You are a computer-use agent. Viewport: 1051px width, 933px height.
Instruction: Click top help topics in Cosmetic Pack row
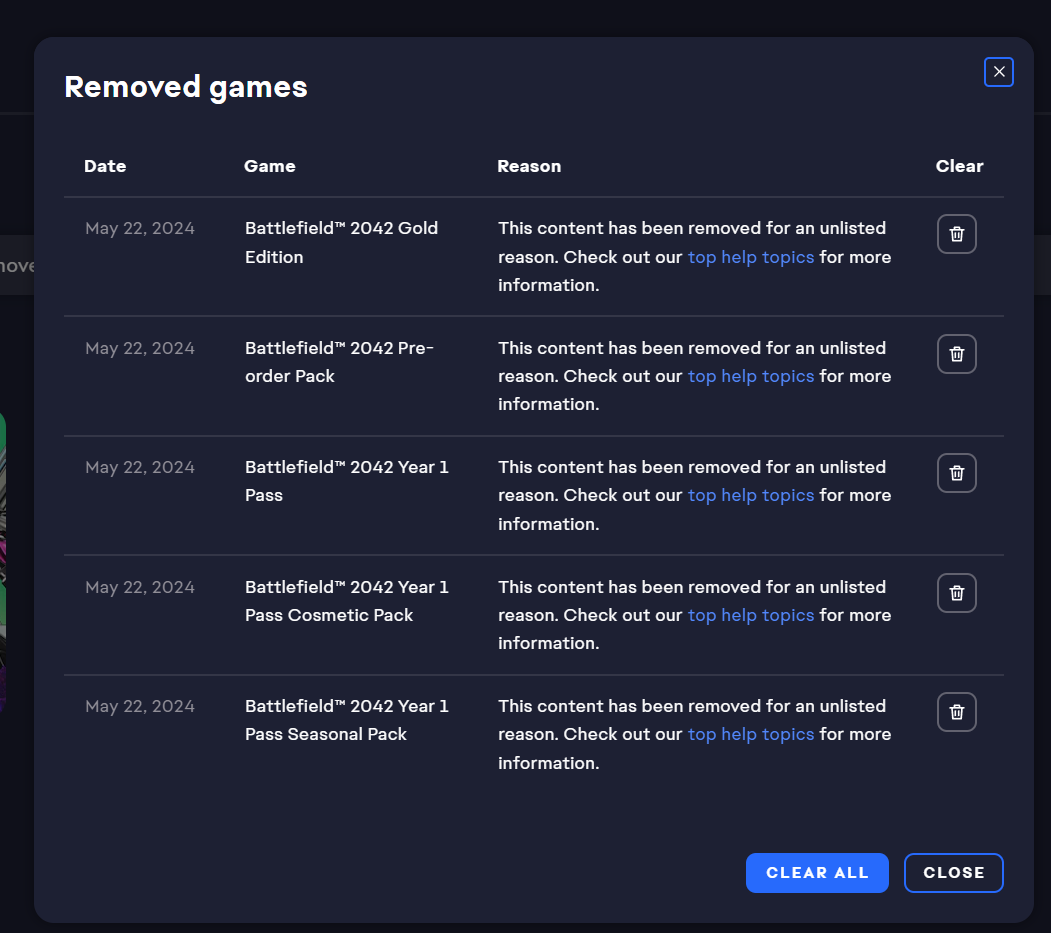(x=750, y=615)
